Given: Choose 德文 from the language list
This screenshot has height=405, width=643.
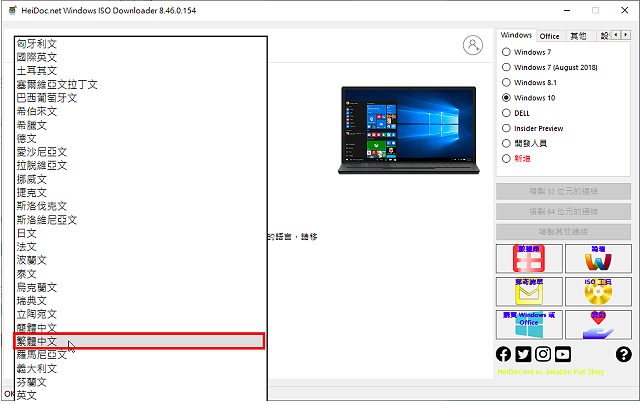Looking at the screenshot, I should tap(141, 139).
